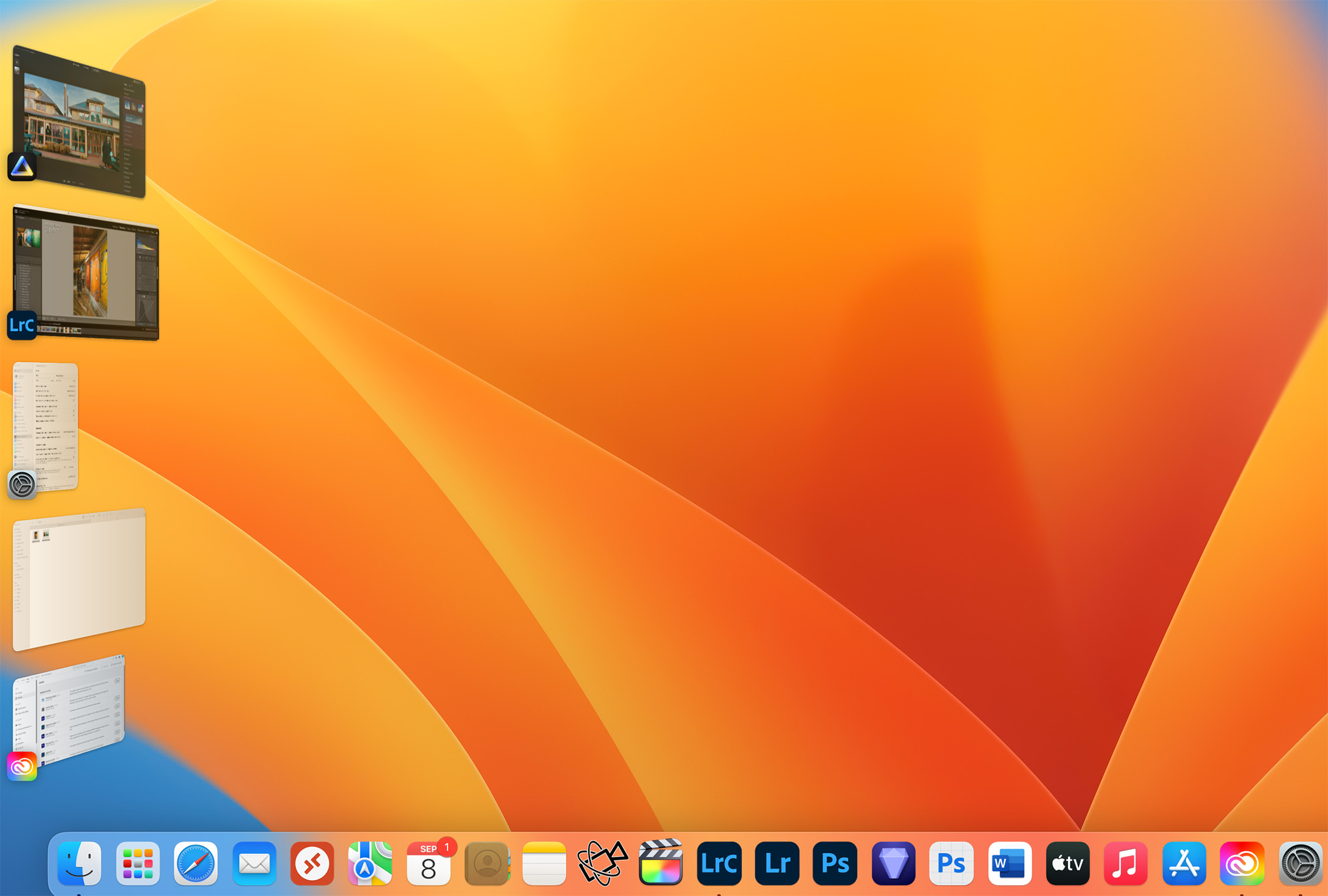This screenshot has width=1328, height=896.
Task: Click the Lightroom Classic LrC Dock icon
Action: tap(719, 863)
